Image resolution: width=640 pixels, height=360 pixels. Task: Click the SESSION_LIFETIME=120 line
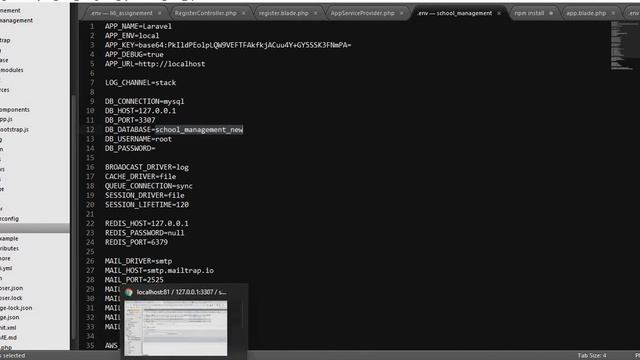147,204
